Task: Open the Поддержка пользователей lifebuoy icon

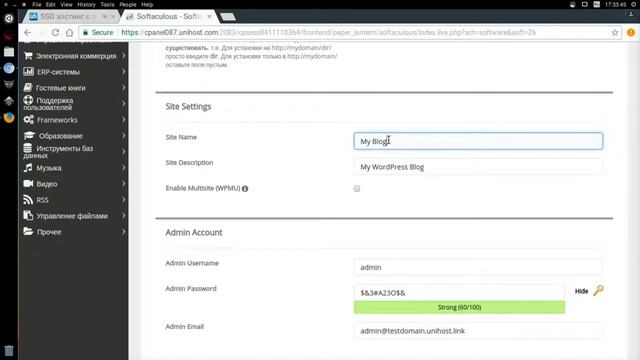Action: click(x=28, y=100)
